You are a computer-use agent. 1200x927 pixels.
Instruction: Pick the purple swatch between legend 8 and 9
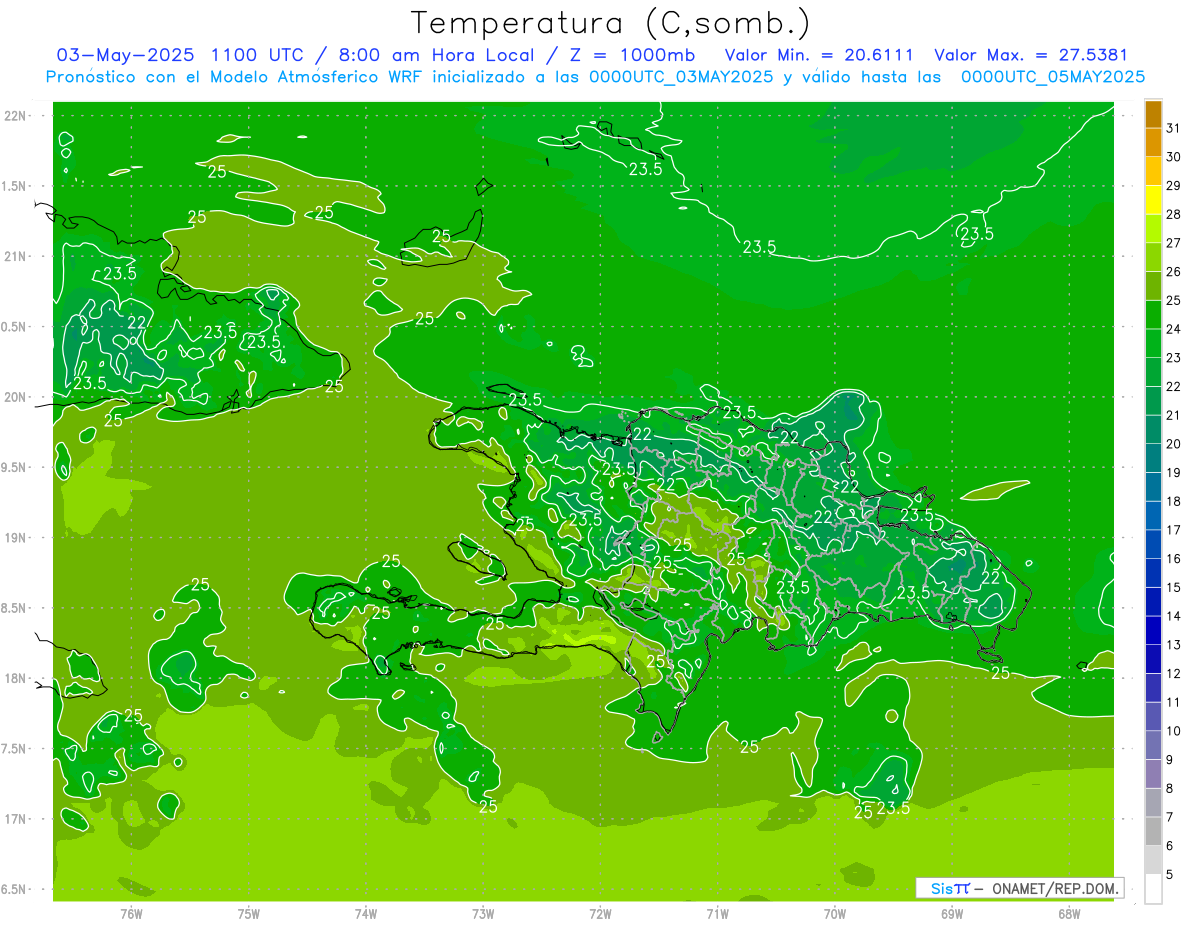click(1153, 774)
